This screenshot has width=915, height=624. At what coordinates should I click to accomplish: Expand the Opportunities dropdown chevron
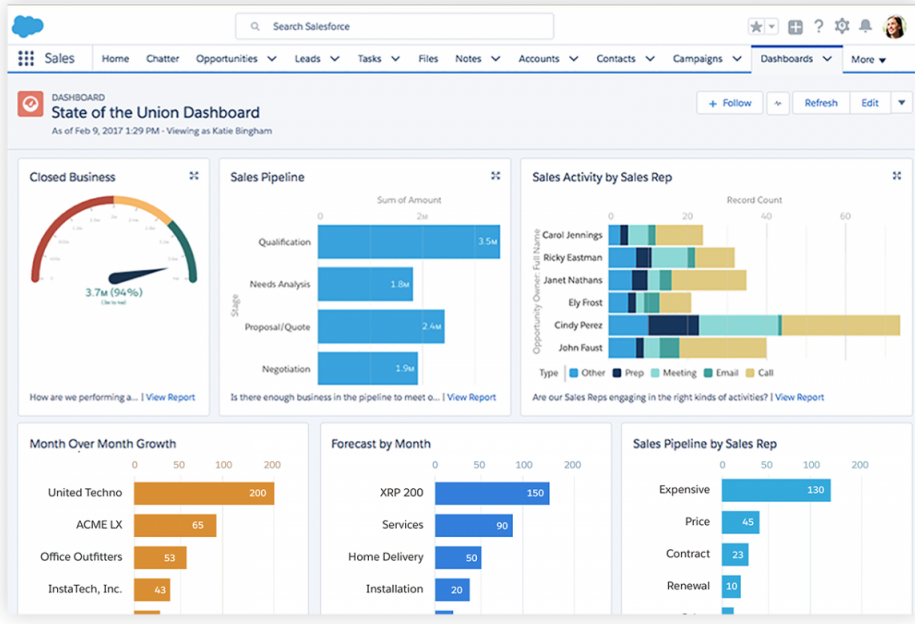coord(272,58)
